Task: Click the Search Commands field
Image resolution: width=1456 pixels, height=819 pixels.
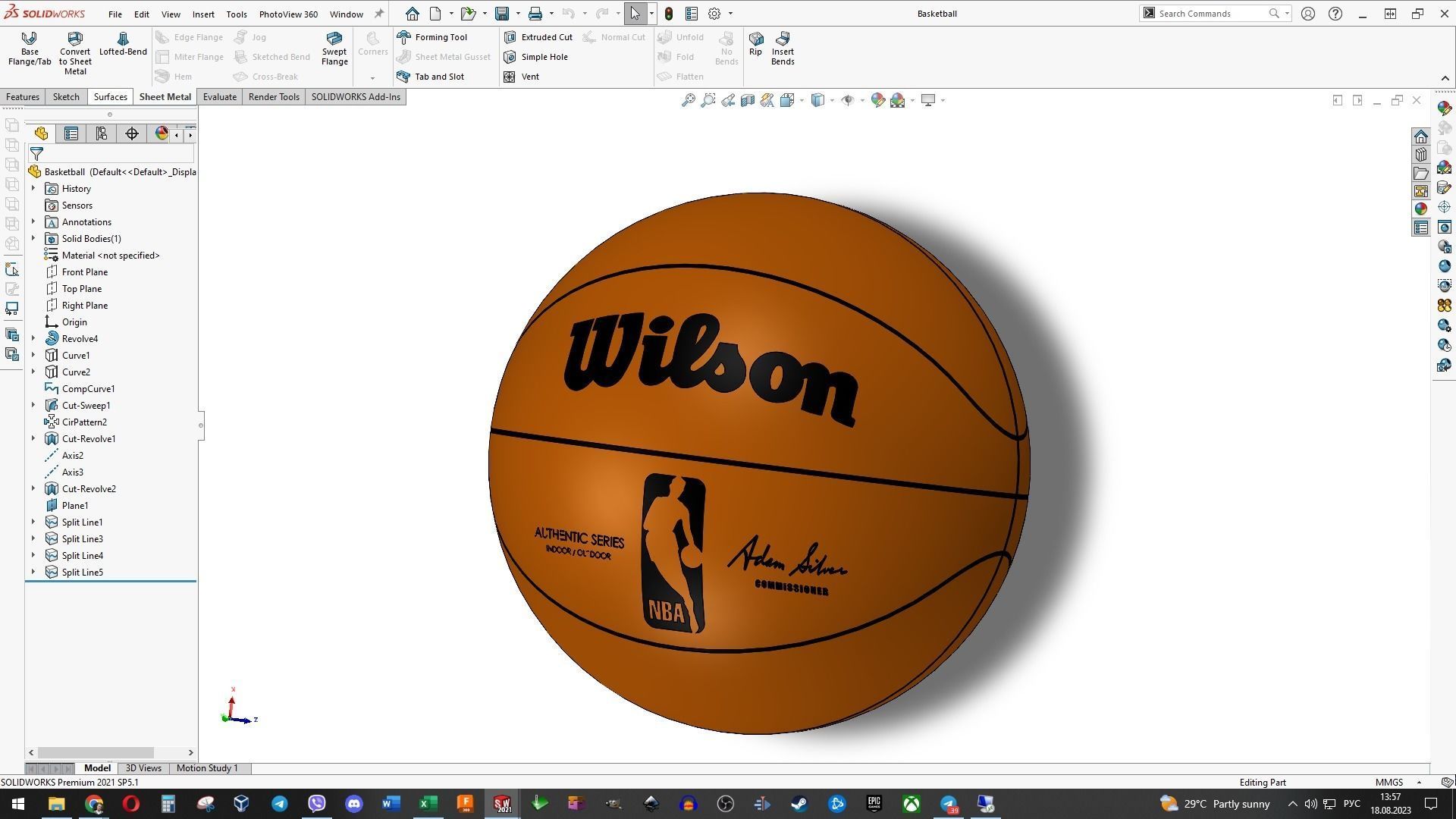Action: (1213, 14)
